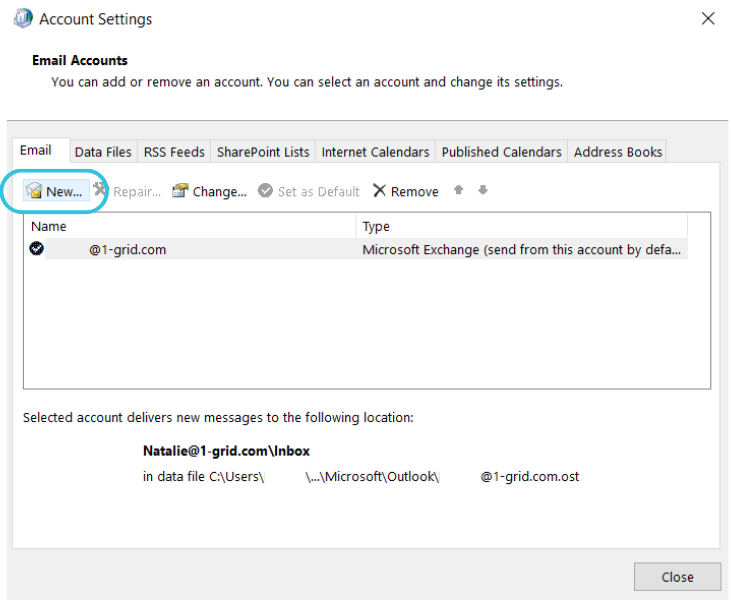Select the Email tab

36,151
